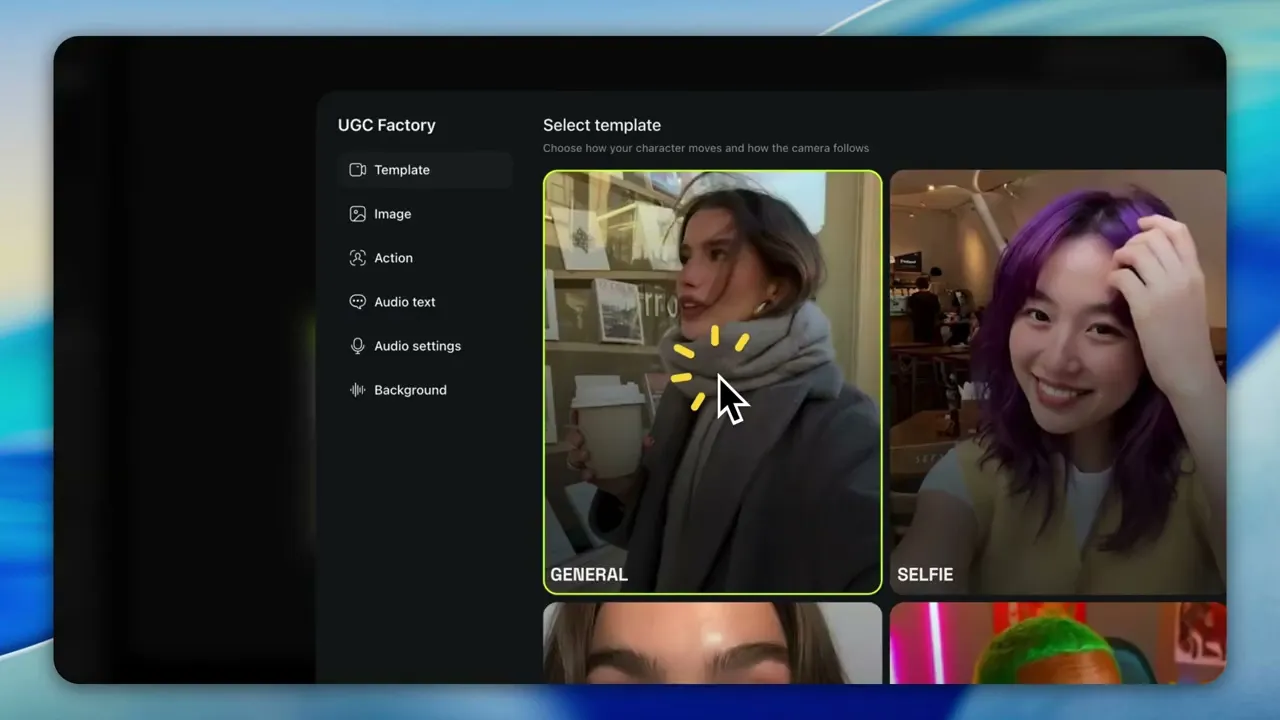Click the UGC Factory title
Screen dimensions: 1280x720
point(387,125)
